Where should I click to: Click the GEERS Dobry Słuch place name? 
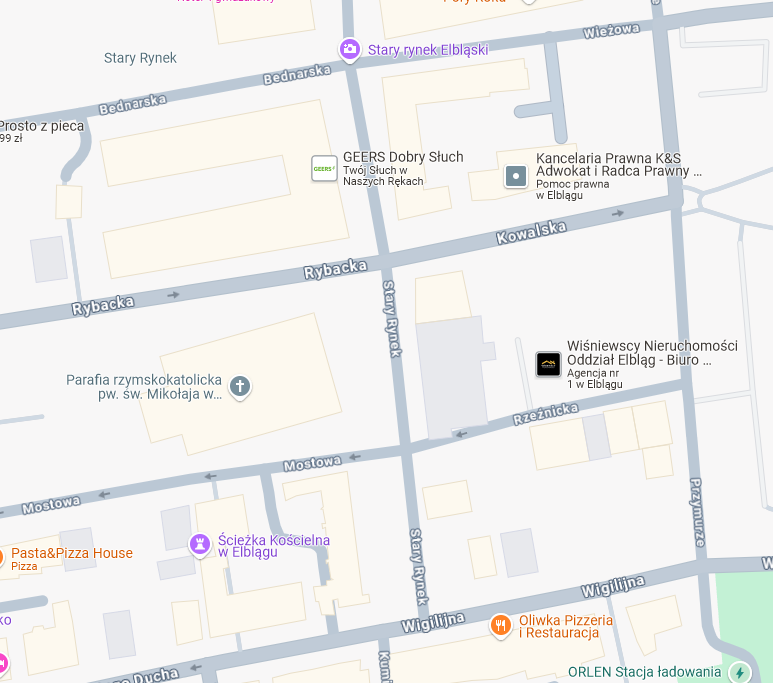(x=403, y=157)
